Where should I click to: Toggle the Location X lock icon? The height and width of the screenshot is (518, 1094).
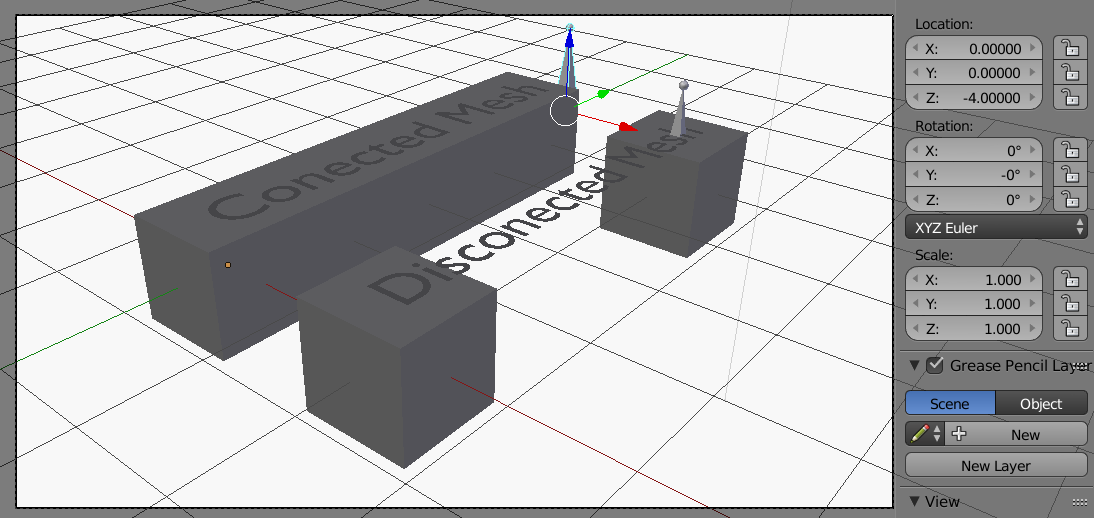[x=1069, y=48]
